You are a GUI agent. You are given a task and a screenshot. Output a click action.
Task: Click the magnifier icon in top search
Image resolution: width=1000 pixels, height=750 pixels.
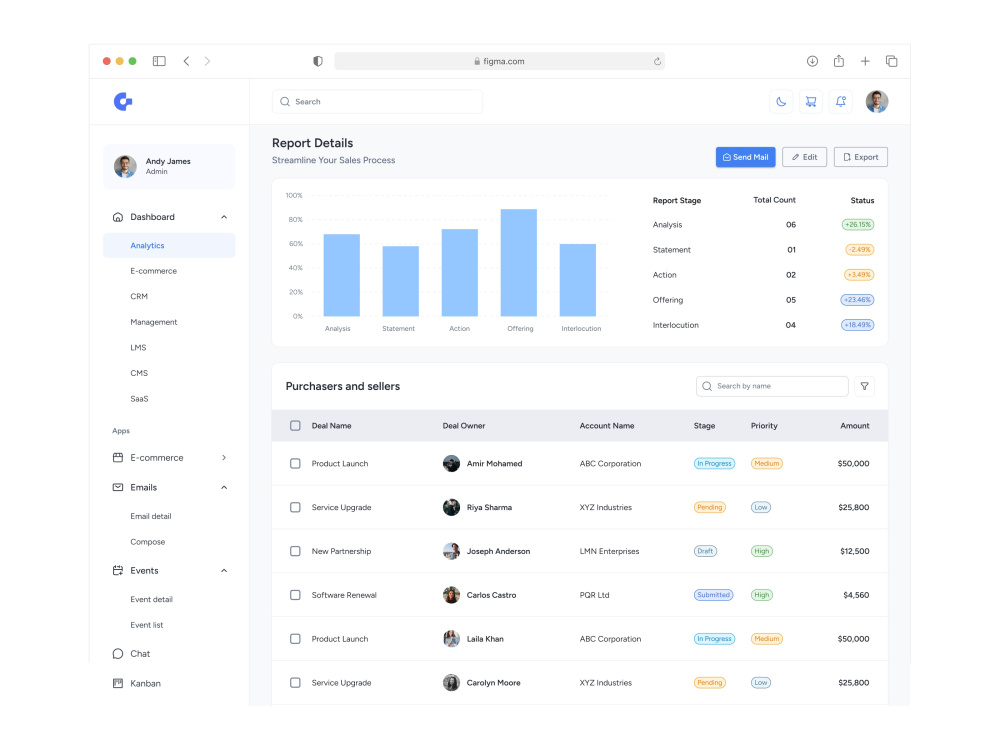click(x=285, y=101)
